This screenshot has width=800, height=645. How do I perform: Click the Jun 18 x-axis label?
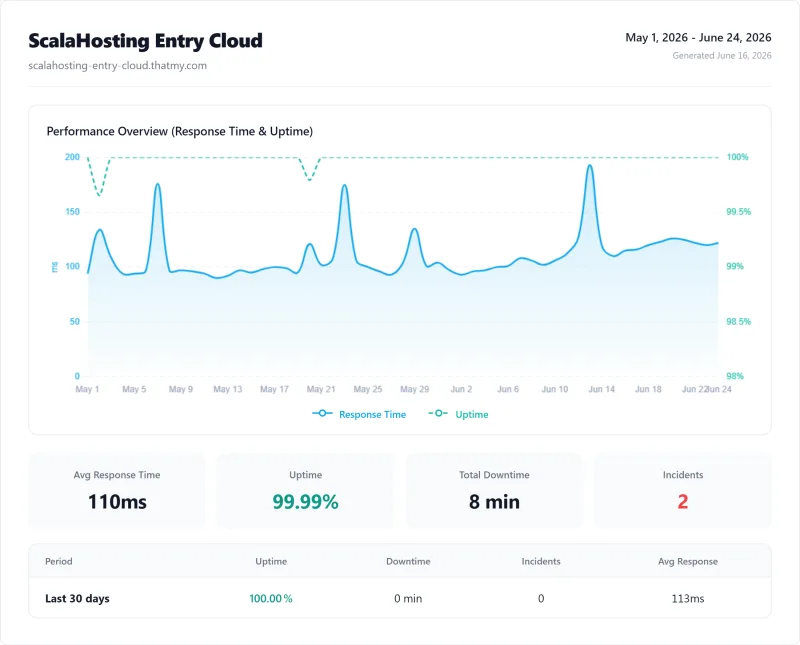click(x=648, y=389)
